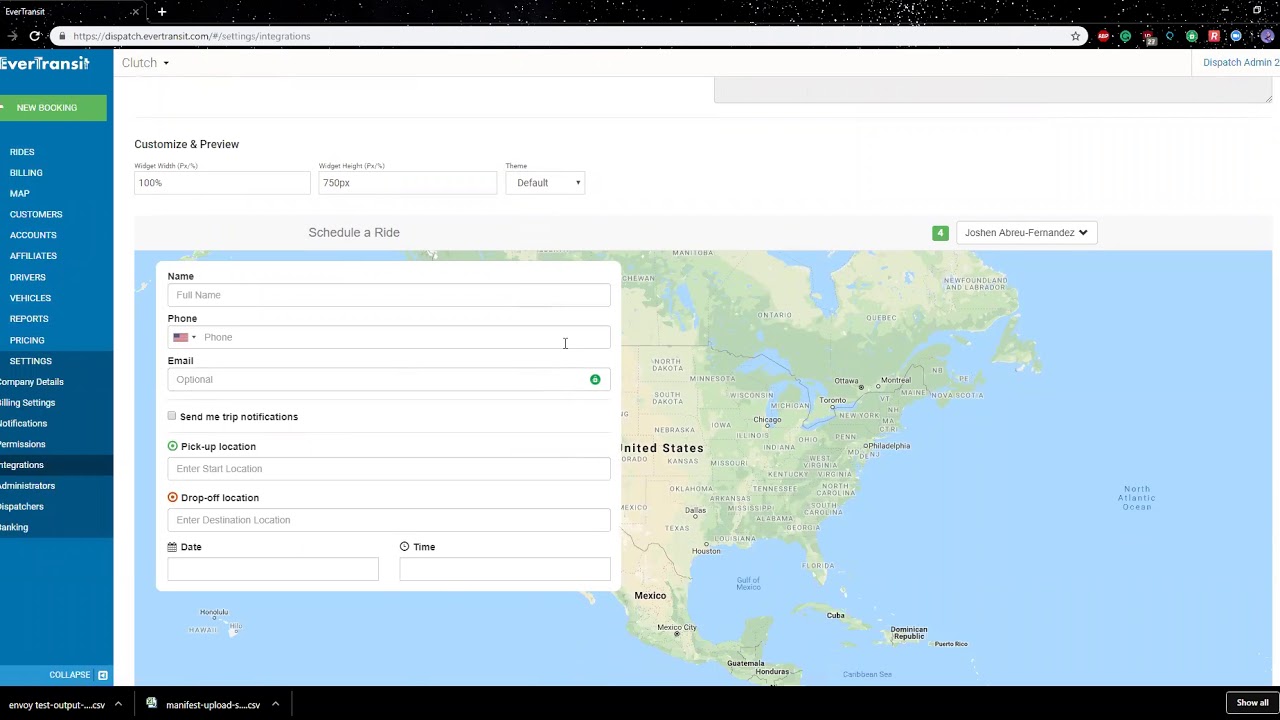
Task: Open the Dispatch Admin 2 account link
Action: (1241, 63)
